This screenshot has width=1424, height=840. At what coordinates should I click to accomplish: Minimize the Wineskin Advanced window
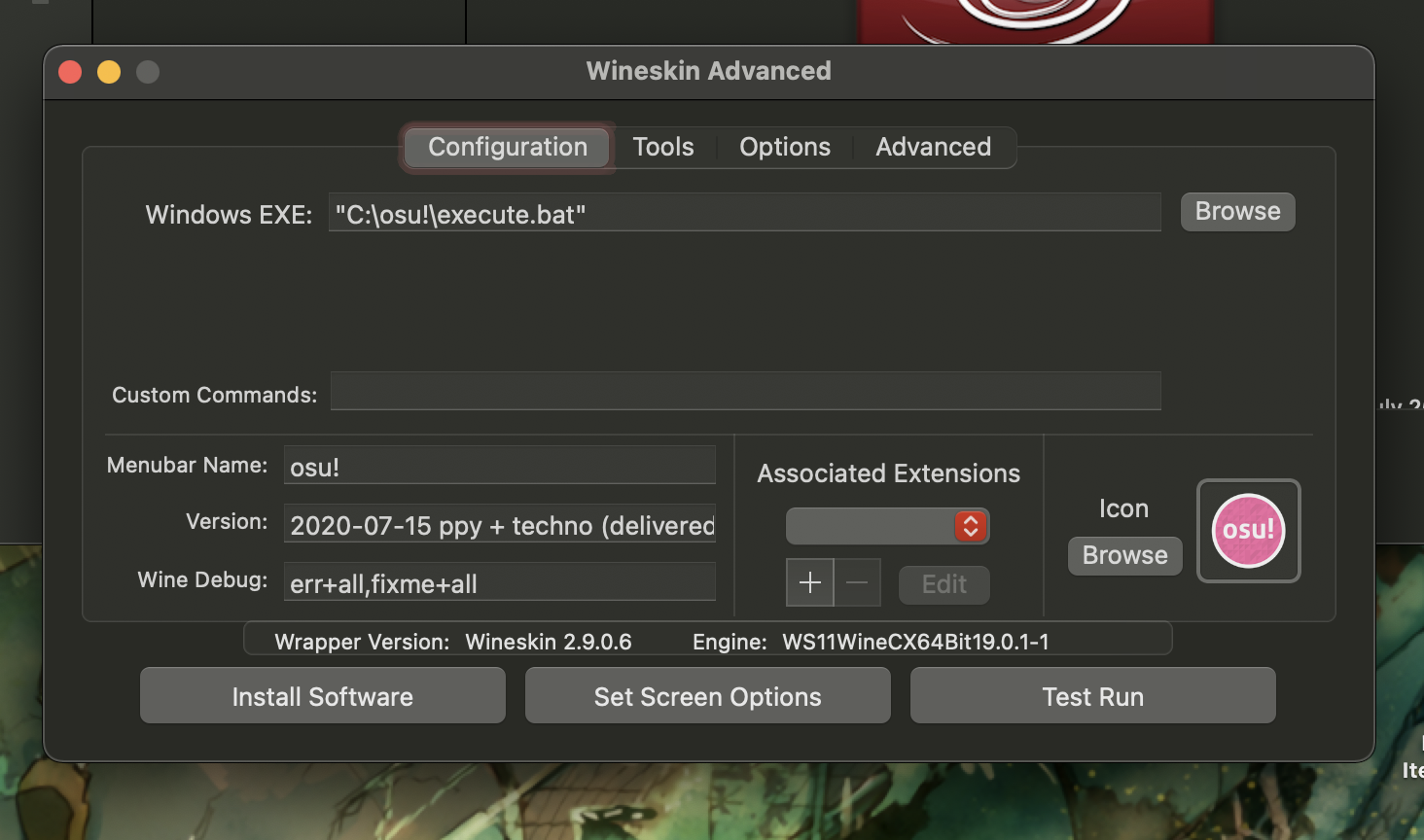109,72
